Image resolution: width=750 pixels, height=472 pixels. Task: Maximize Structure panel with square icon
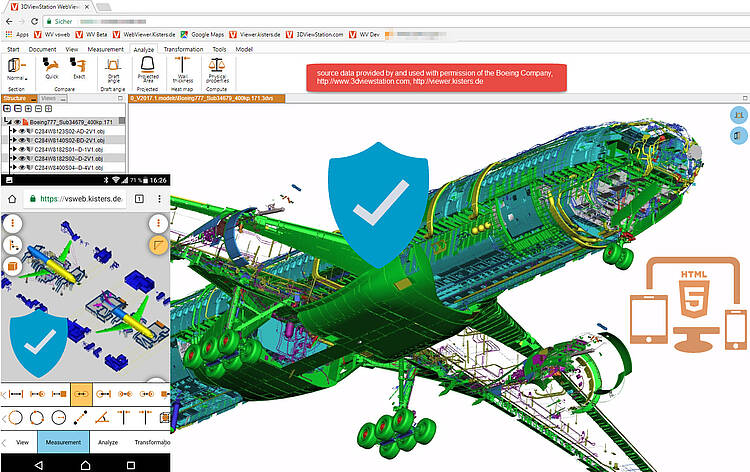pos(120,98)
